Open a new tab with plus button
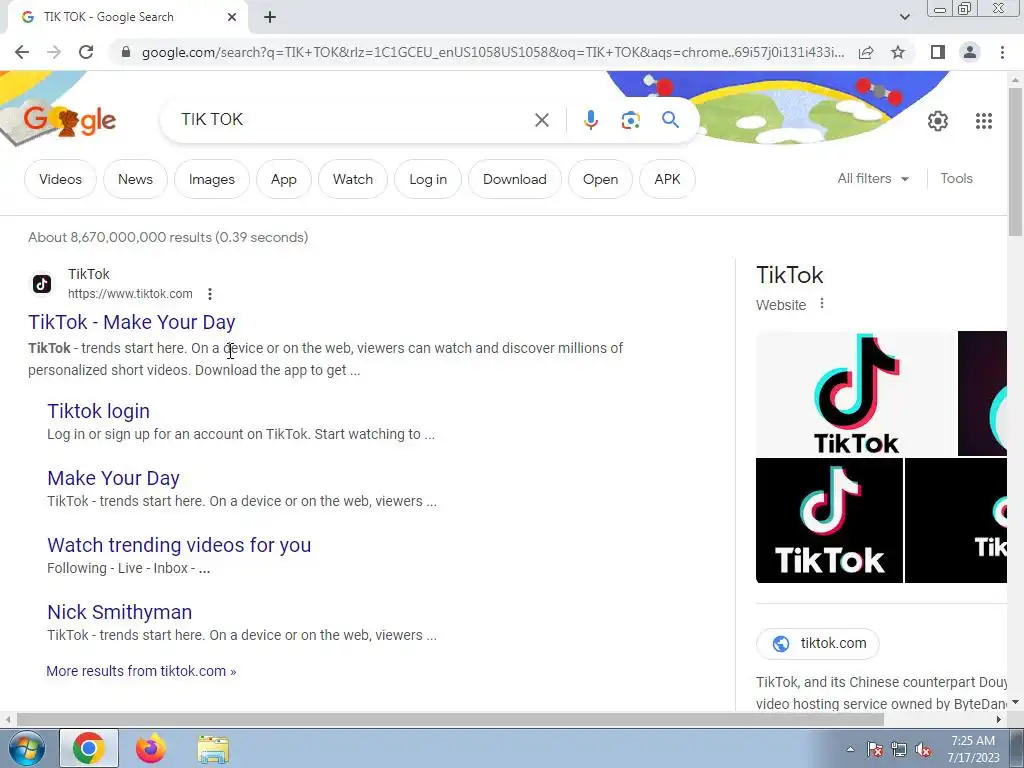Viewport: 1024px width, 768px height. [270, 17]
